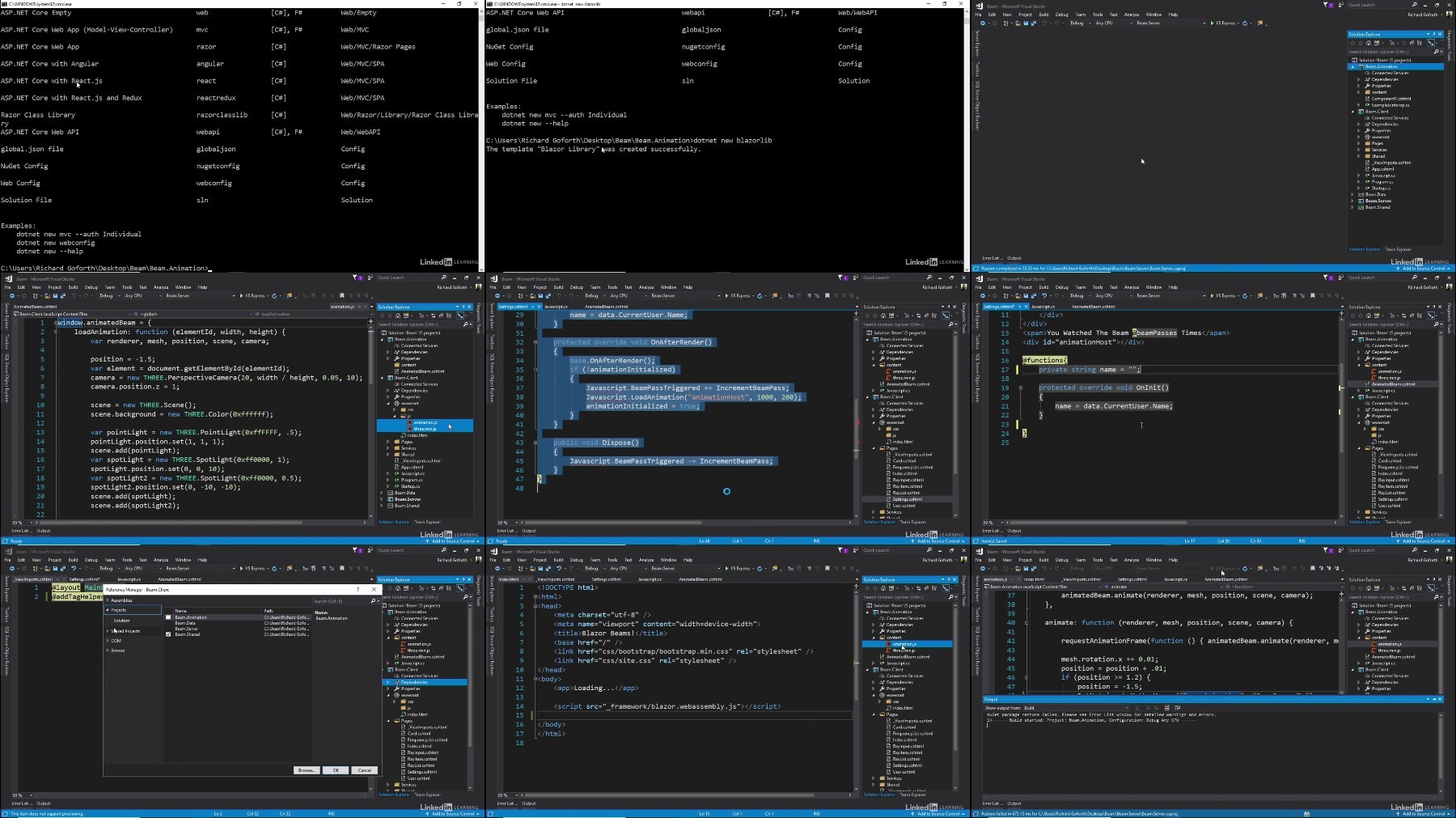The image size is (1456, 818).
Task: Untick the Beam.Shared checkbox in Reference Manager
Action: [x=168, y=634]
